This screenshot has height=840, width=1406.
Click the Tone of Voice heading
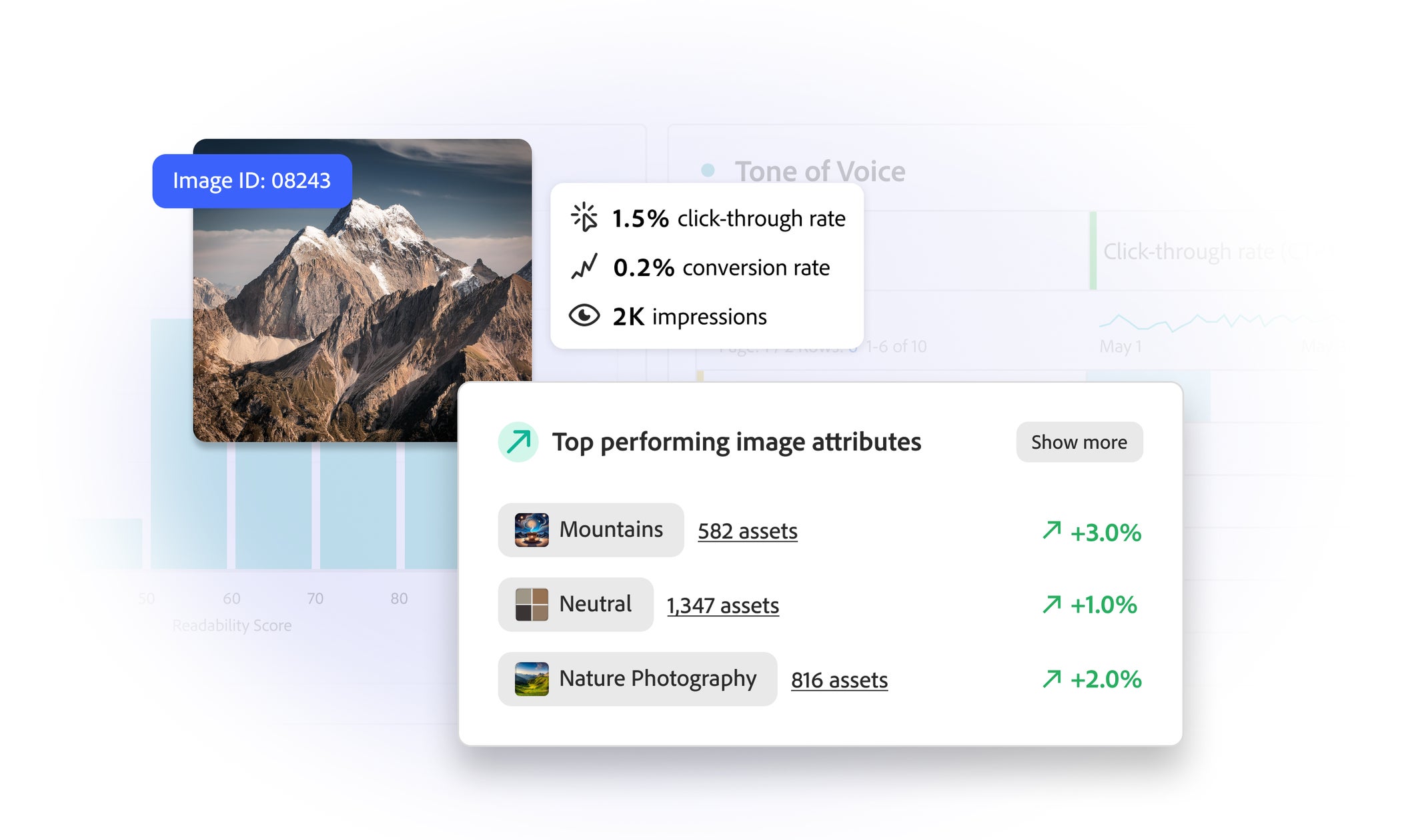point(819,171)
